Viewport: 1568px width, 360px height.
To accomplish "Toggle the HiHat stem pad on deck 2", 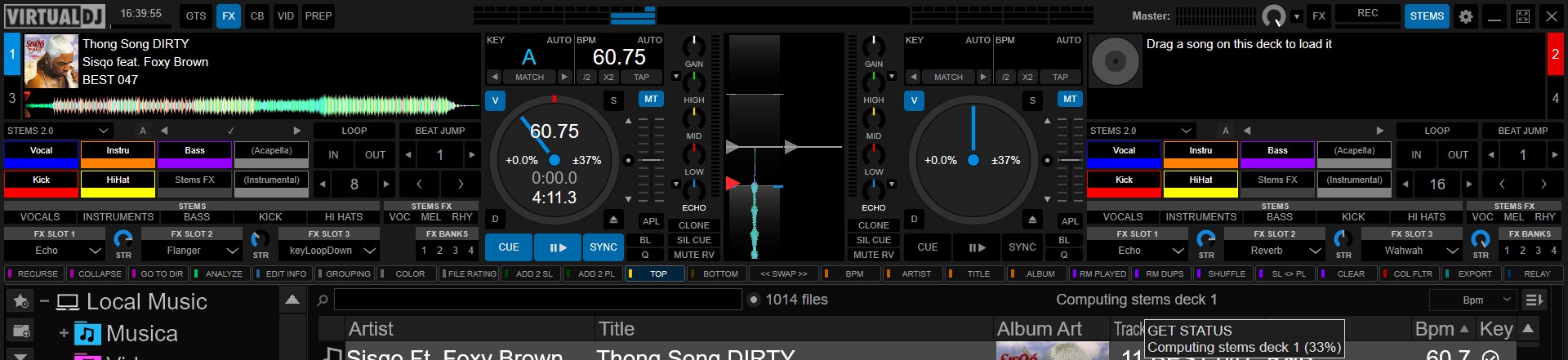I will pos(1200,184).
